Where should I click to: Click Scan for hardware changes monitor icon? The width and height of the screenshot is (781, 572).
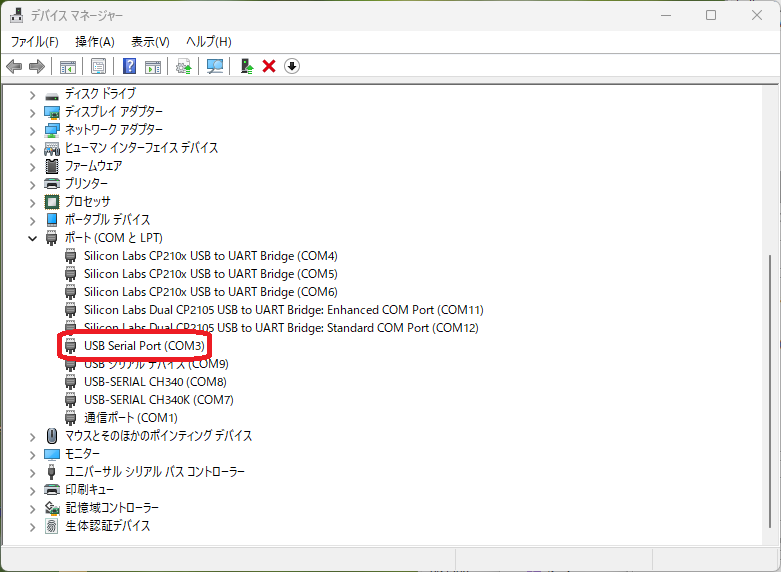click(215, 66)
